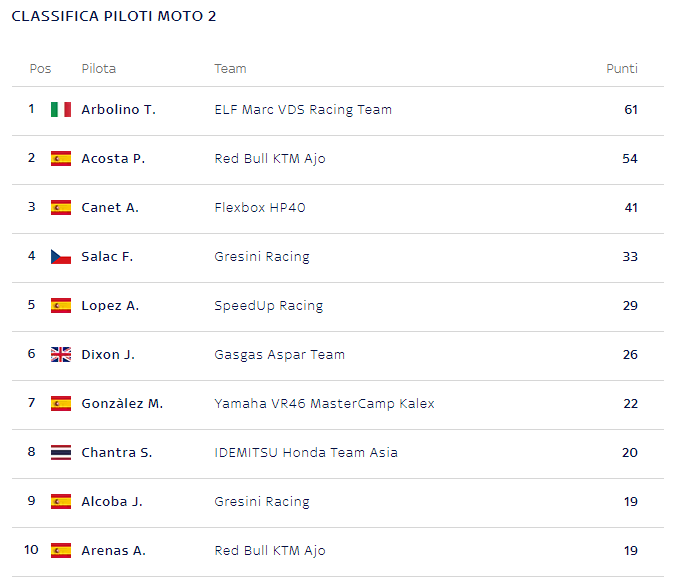The image size is (676, 577).
Task: Click the ELF Marc VDS Racing Team name
Action: tap(303, 110)
